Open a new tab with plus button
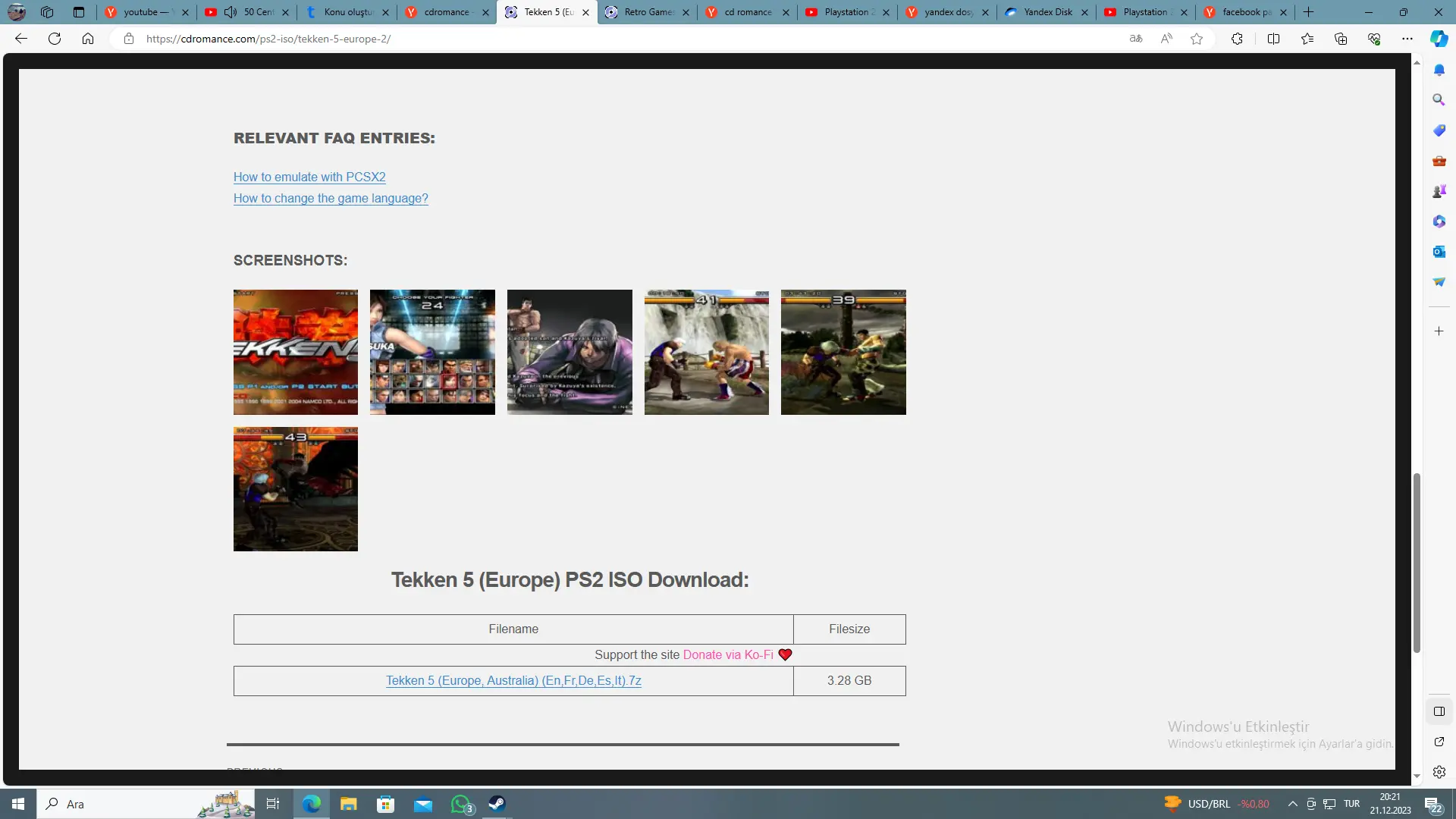The width and height of the screenshot is (1456, 819). coord(1309,12)
